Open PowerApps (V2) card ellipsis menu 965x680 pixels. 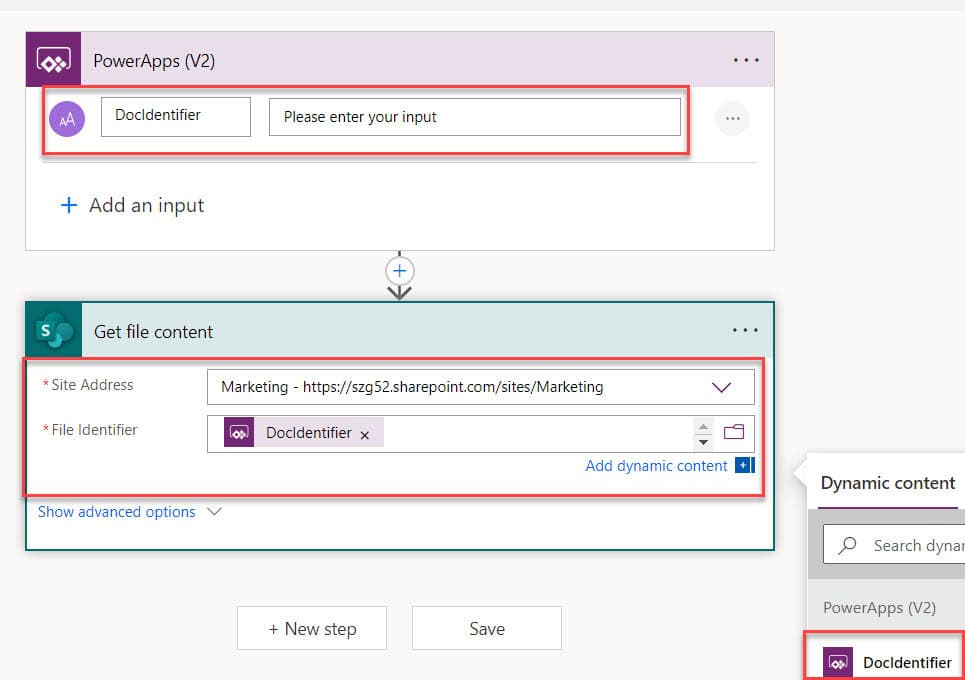(x=746, y=60)
